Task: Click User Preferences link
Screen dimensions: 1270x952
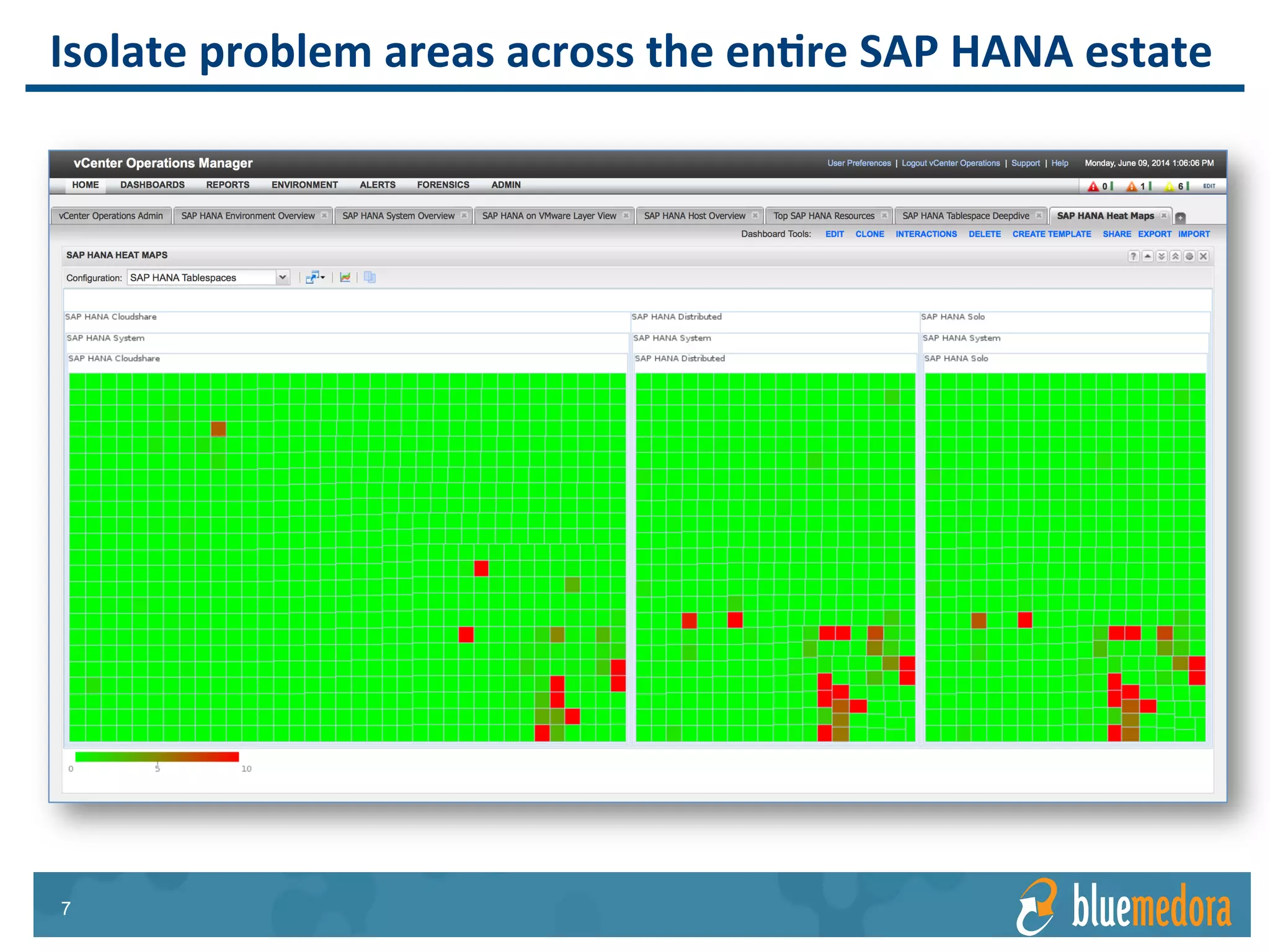Action: pyautogui.click(x=859, y=163)
